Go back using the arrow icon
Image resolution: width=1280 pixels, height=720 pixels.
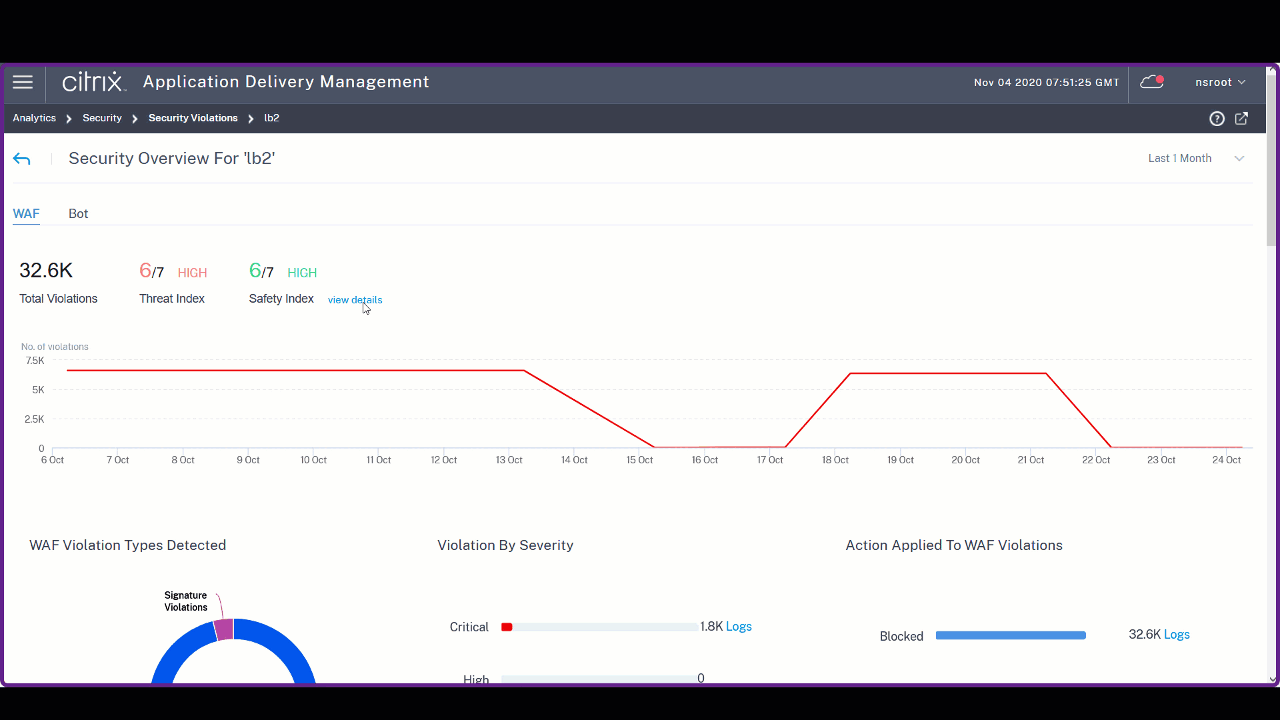coord(22,159)
